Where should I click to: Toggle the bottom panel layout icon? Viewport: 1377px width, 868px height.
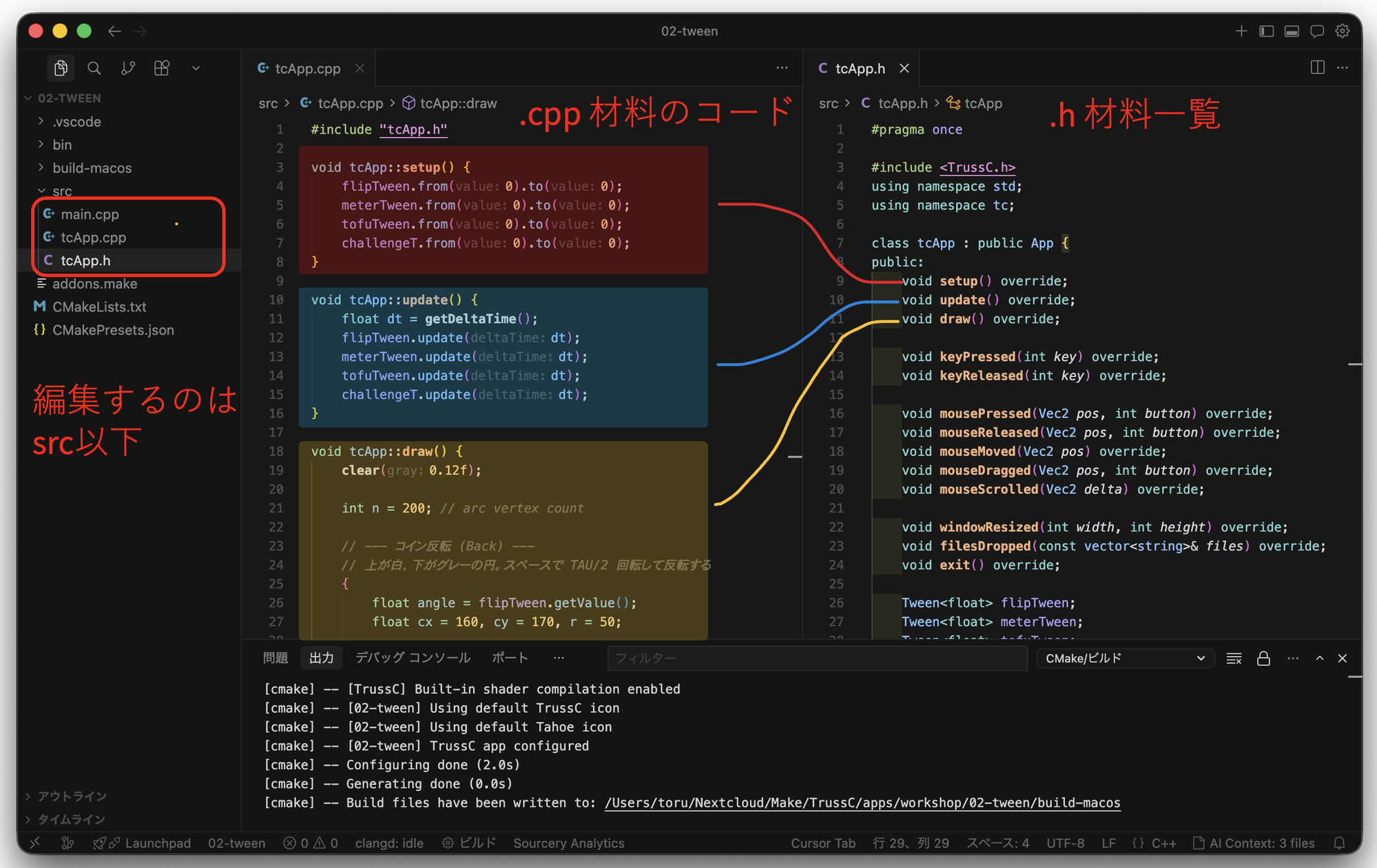pyautogui.click(x=1292, y=31)
